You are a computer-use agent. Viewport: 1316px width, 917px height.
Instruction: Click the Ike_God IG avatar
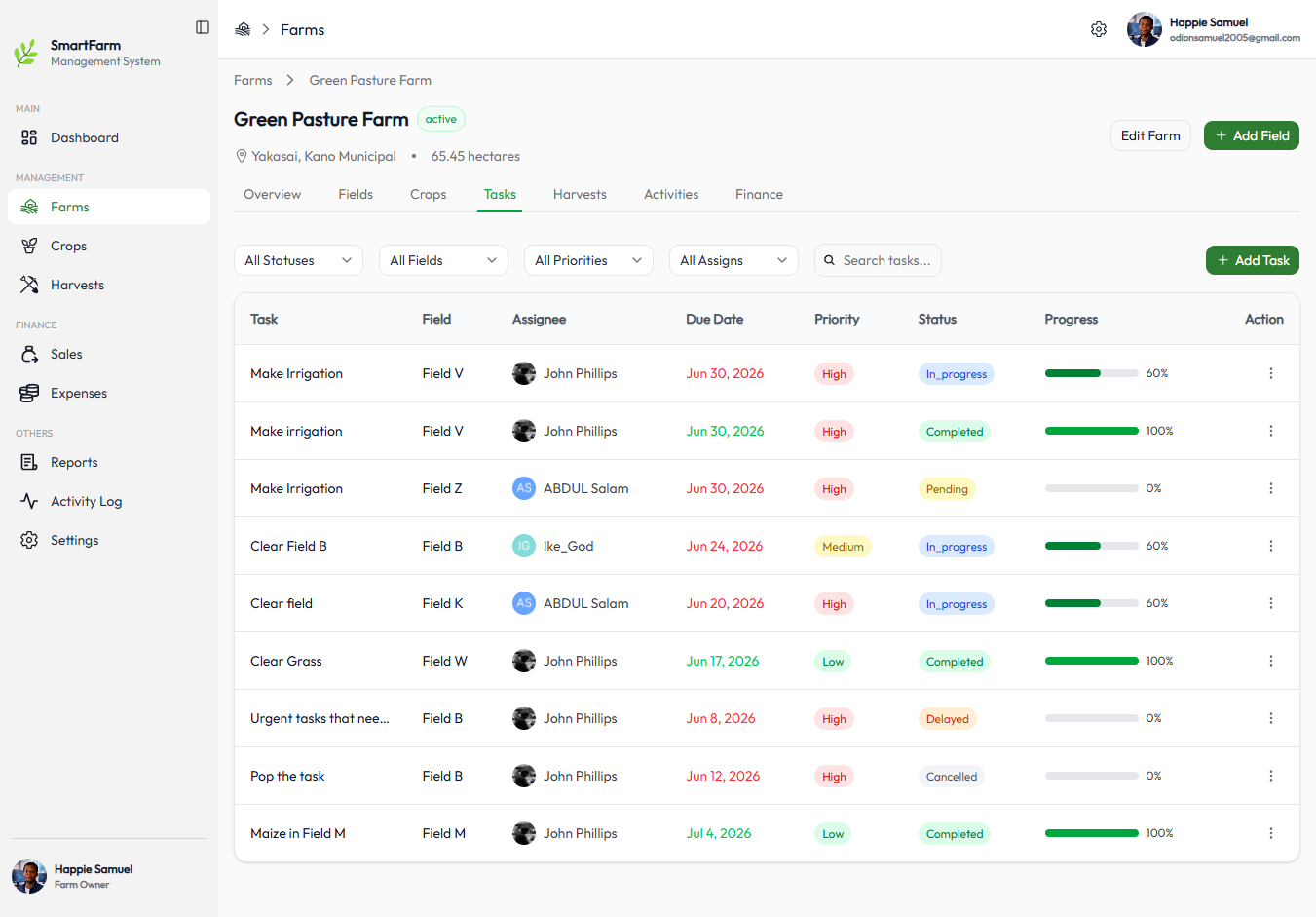(x=524, y=546)
